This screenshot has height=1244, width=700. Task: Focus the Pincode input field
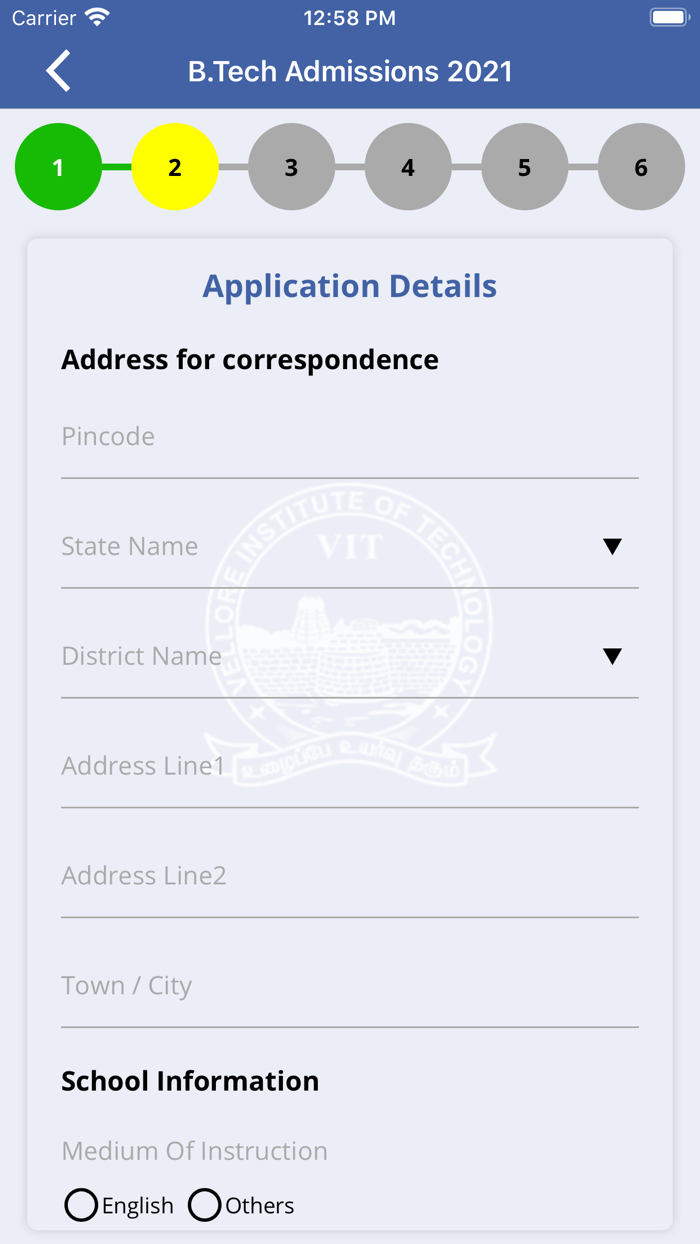coord(350,437)
